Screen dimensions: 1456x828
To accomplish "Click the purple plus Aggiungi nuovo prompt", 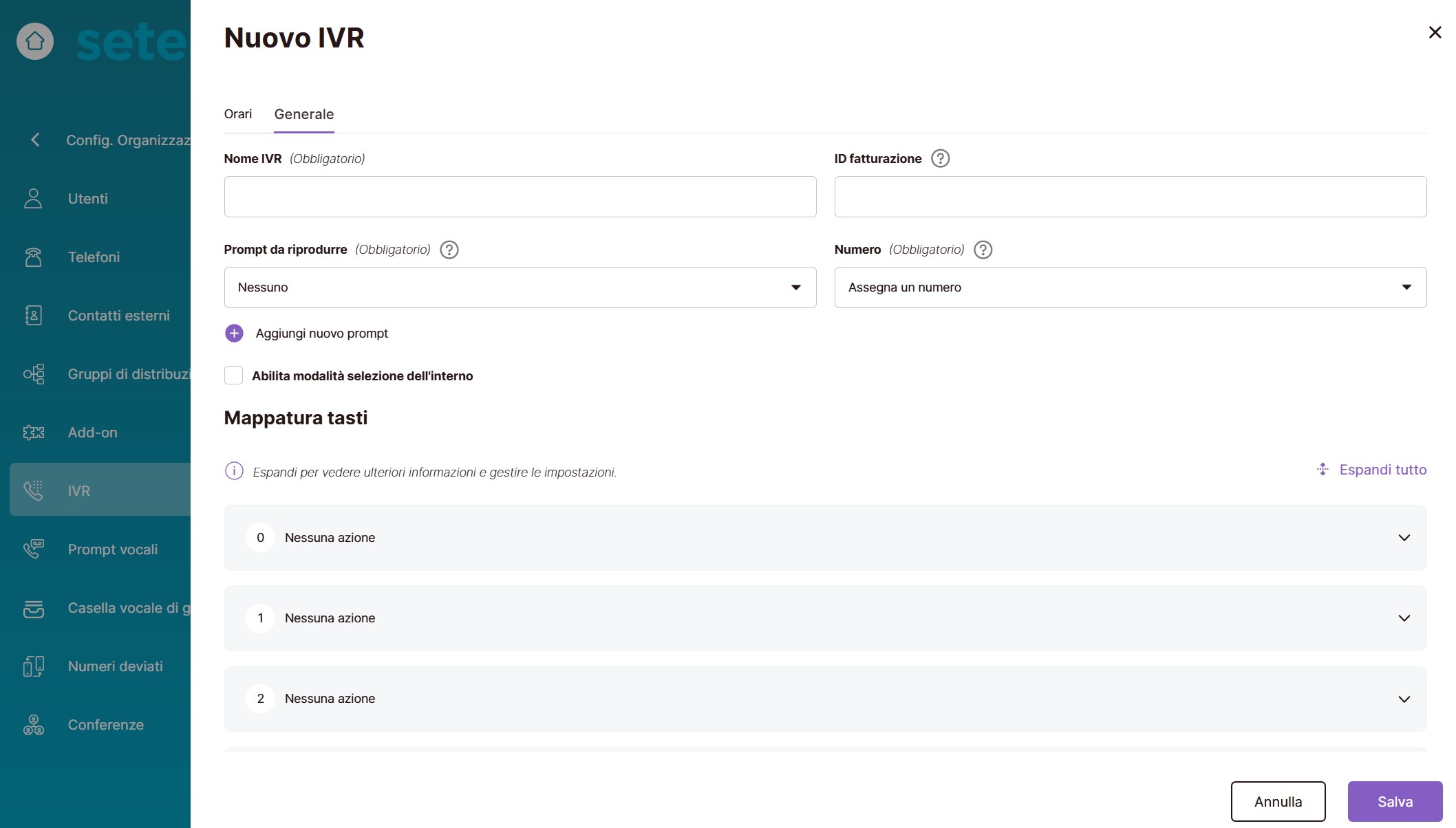I will pos(234,334).
